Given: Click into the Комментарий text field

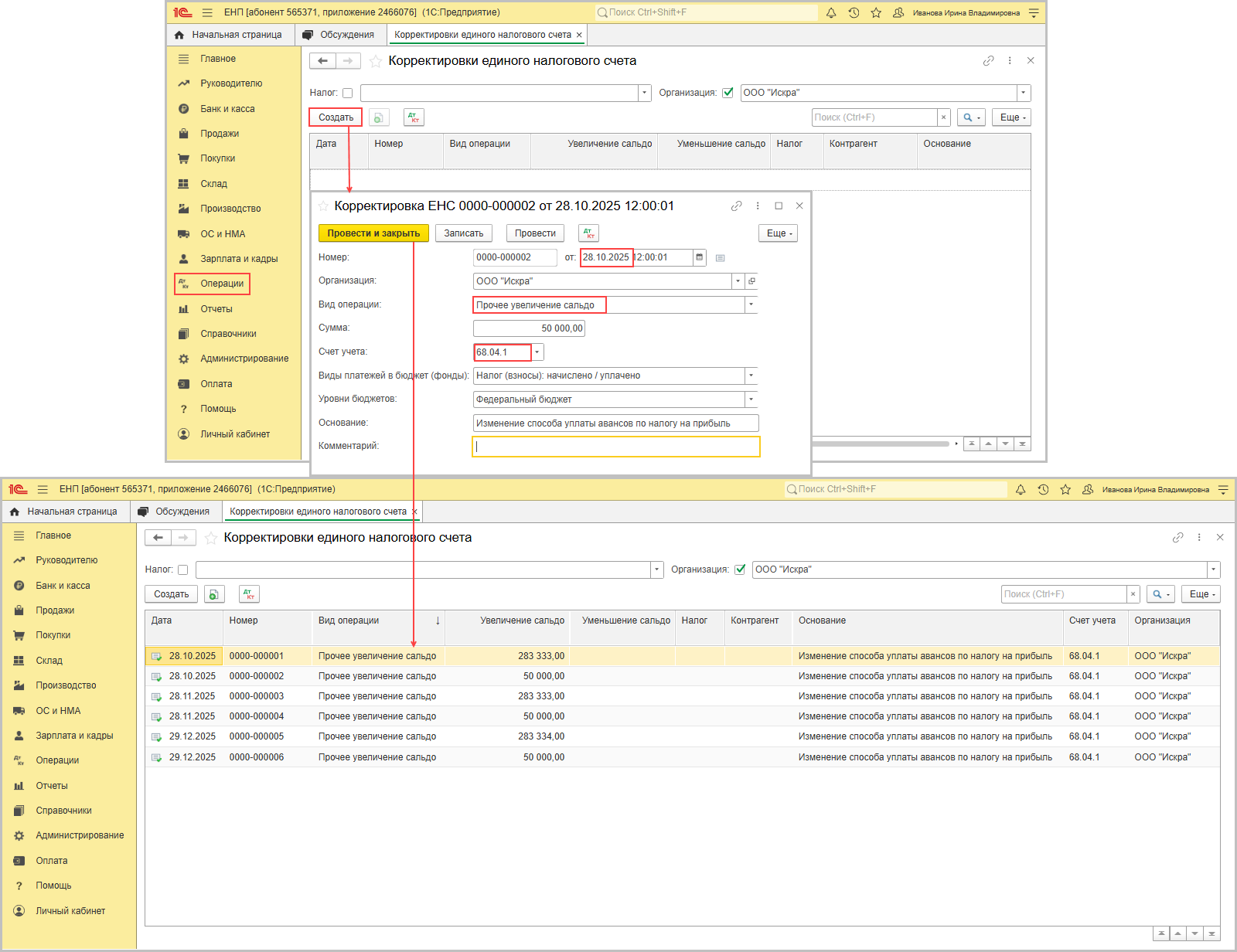Looking at the screenshot, I should tap(616, 447).
